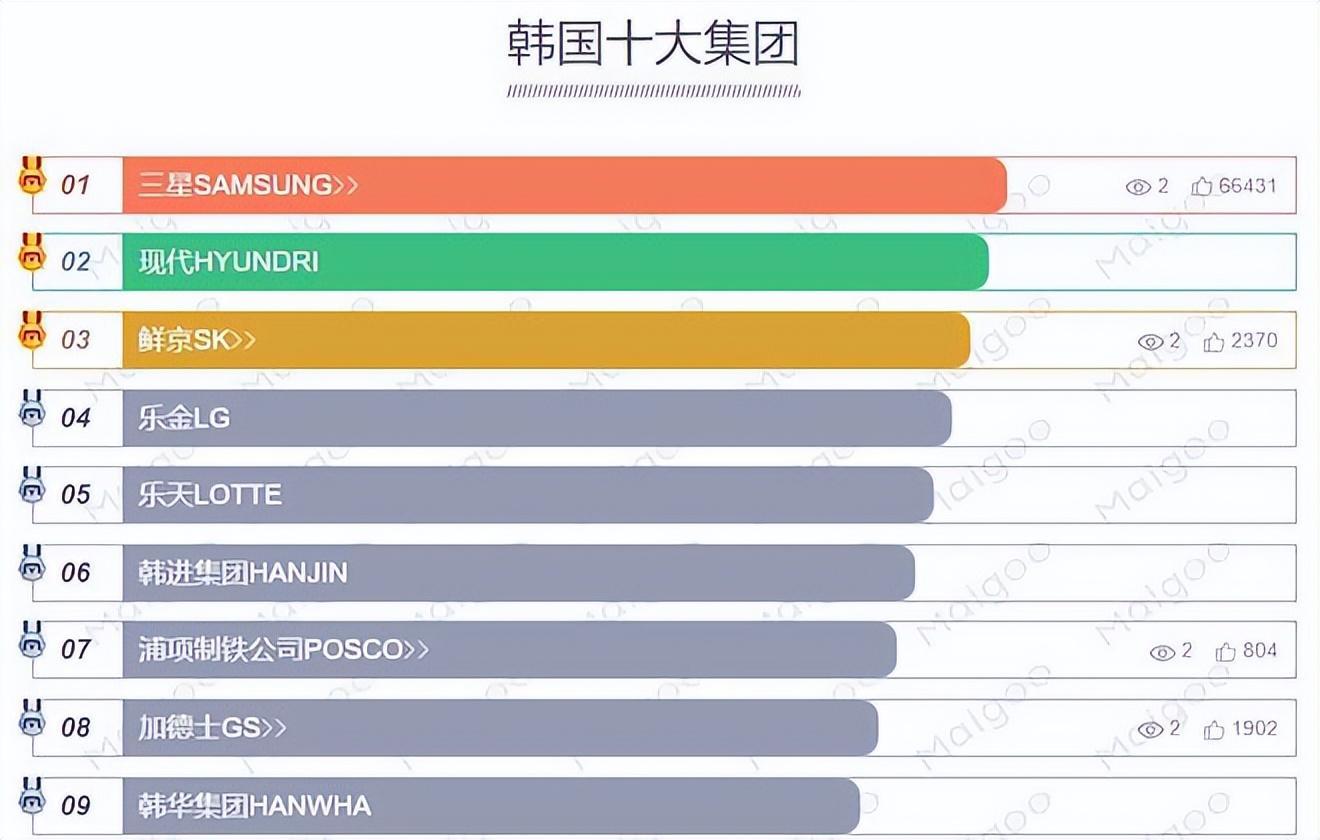Screen dimensions: 1320x840
Task: Click the eye views icon on 鲜京SK row
Action: click(1150, 342)
